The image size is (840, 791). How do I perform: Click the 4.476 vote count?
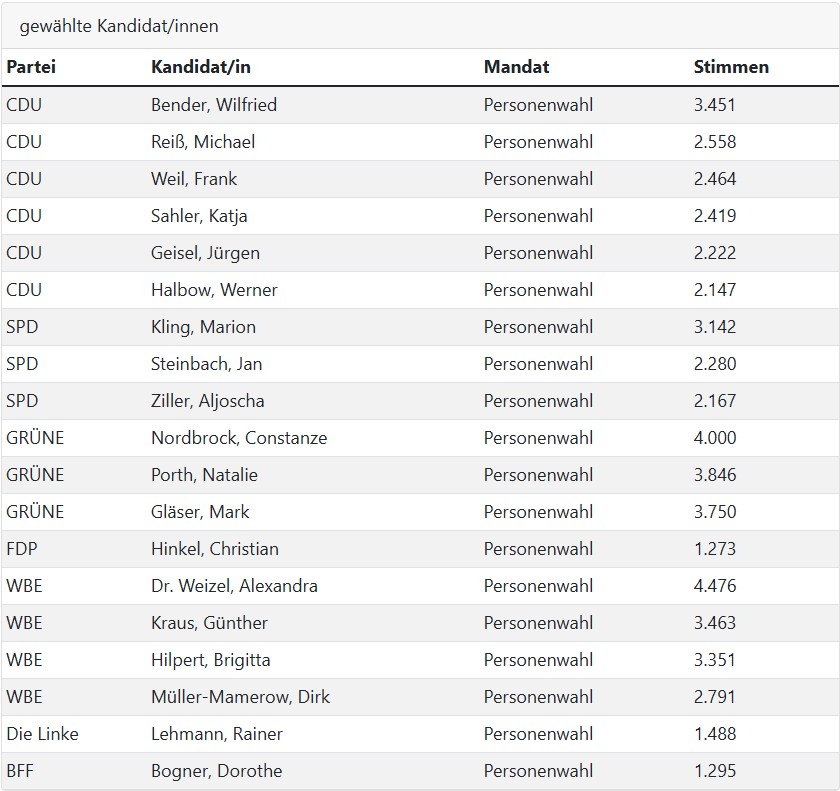click(714, 586)
